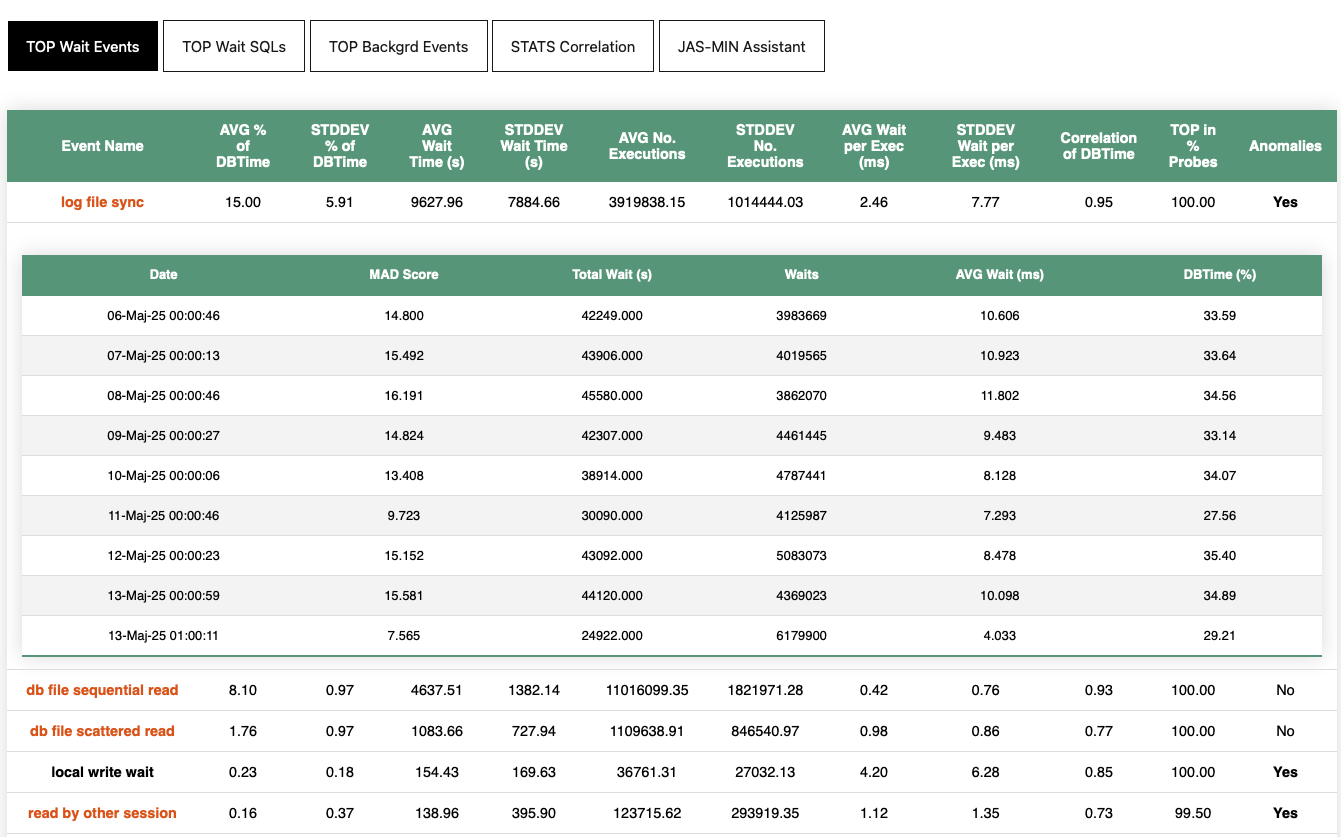
Task: Click DBTime value 27.56
Action: [1220, 516]
